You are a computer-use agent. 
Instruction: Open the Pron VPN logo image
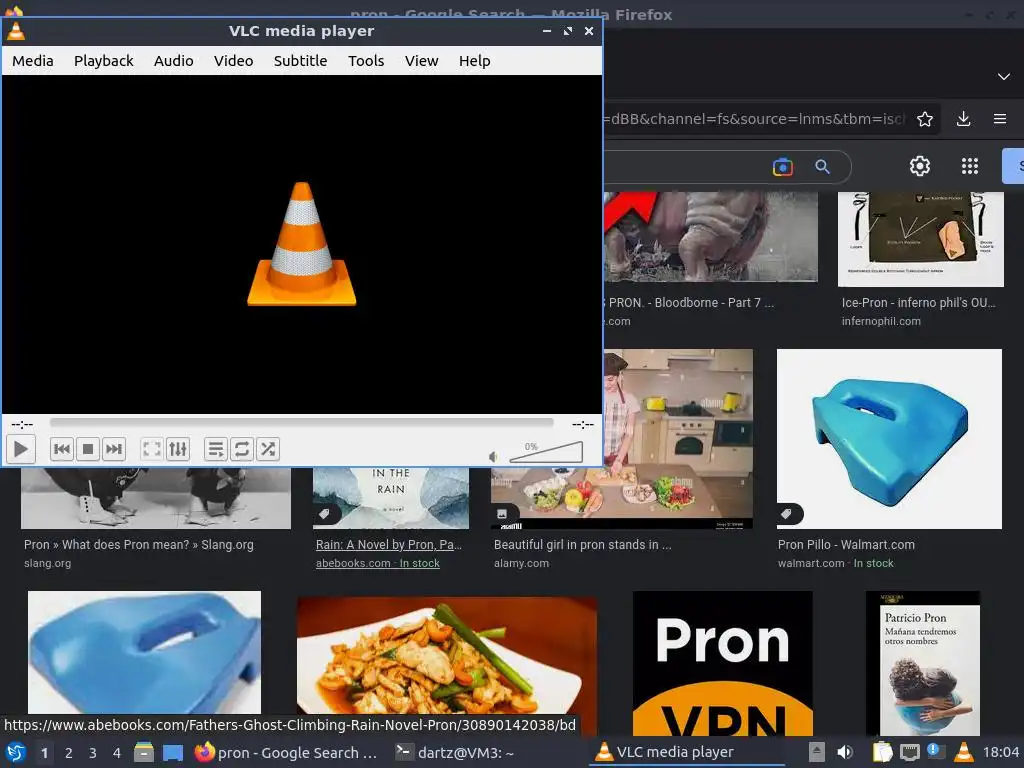[723, 664]
